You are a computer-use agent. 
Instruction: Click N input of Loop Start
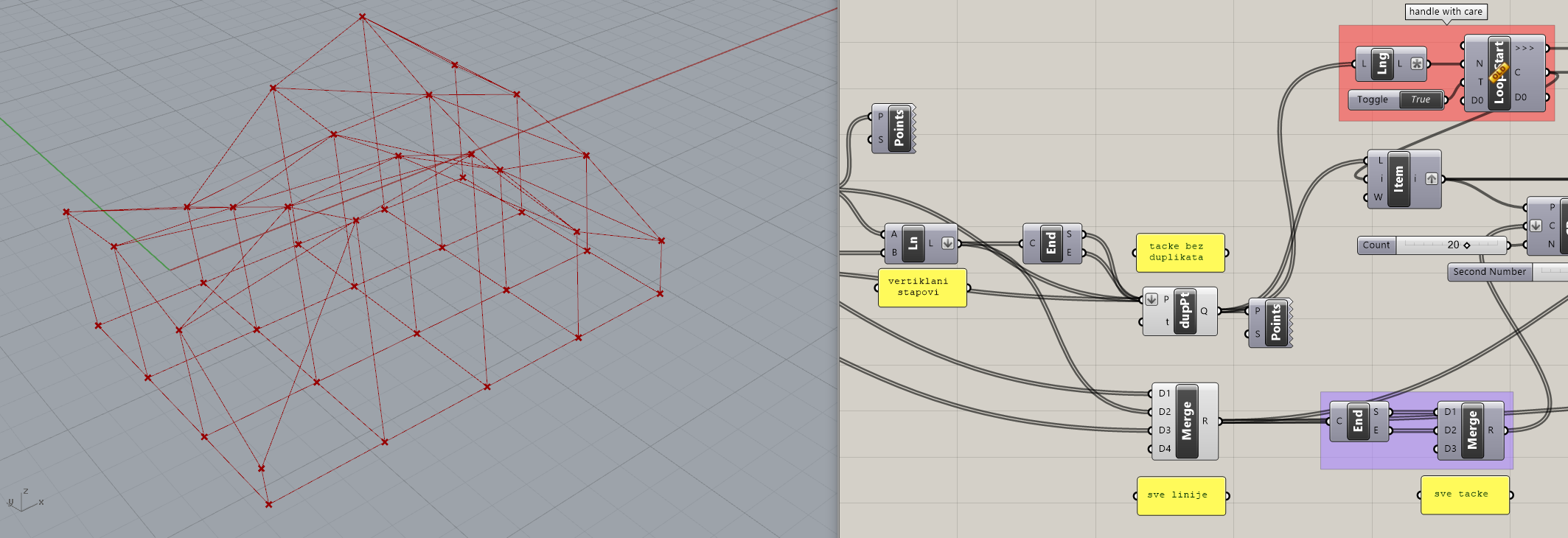(x=1479, y=63)
